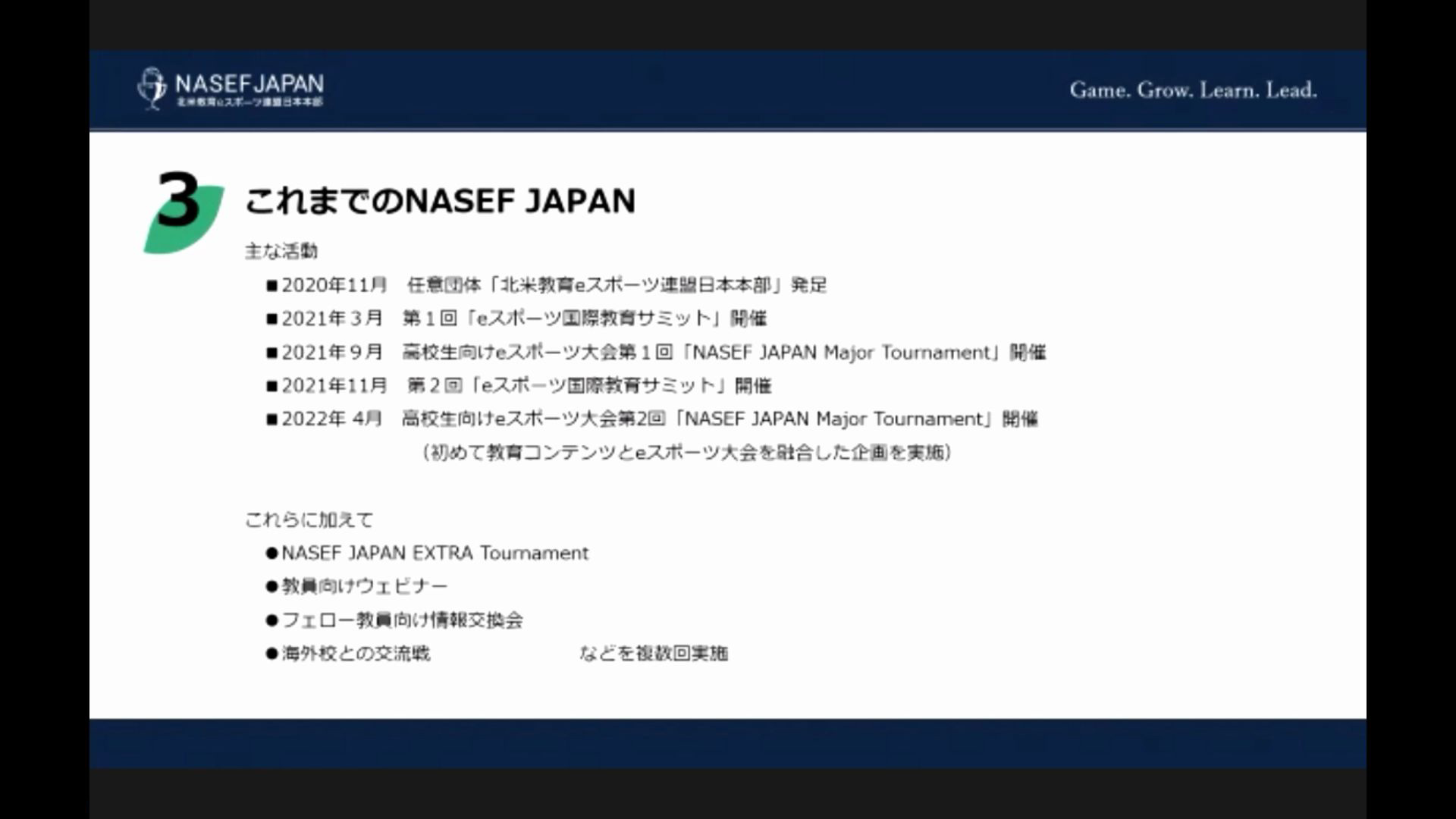
Task: Click the dark blue footer banner
Action: (x=728, y=743)
